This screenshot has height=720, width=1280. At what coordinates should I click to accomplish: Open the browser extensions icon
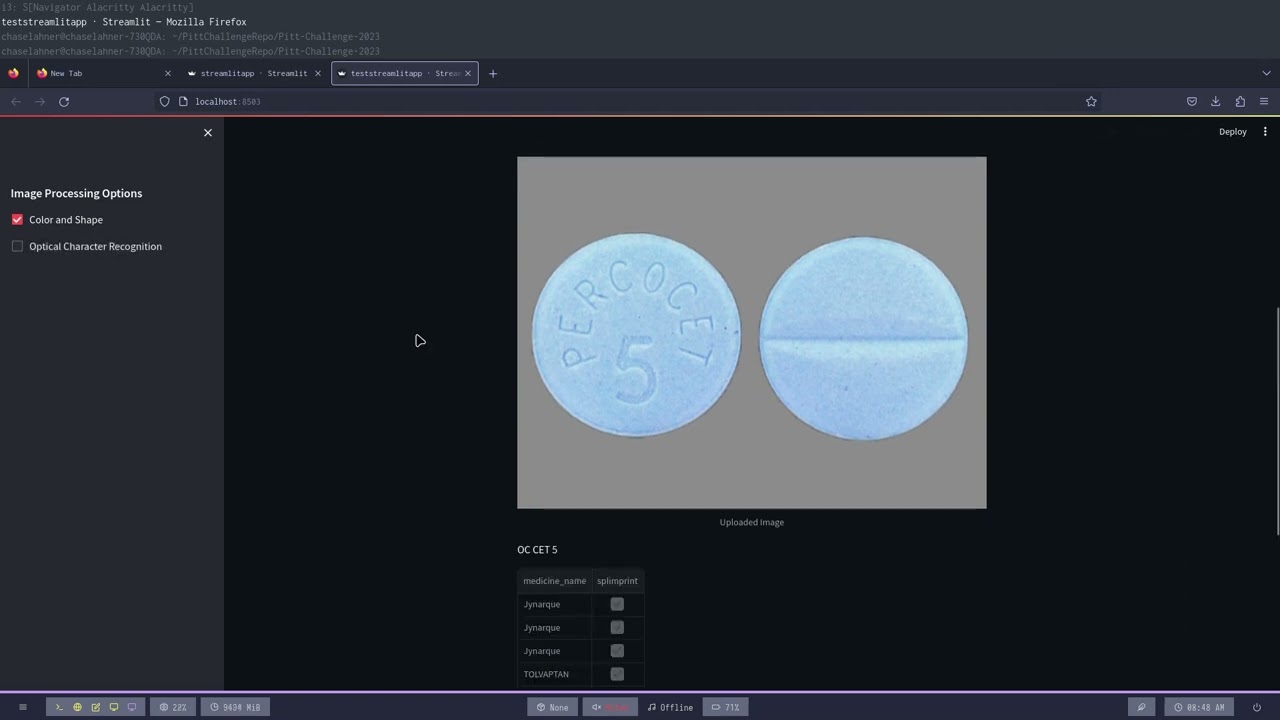pyautogui.click(x=1240, y=101)
